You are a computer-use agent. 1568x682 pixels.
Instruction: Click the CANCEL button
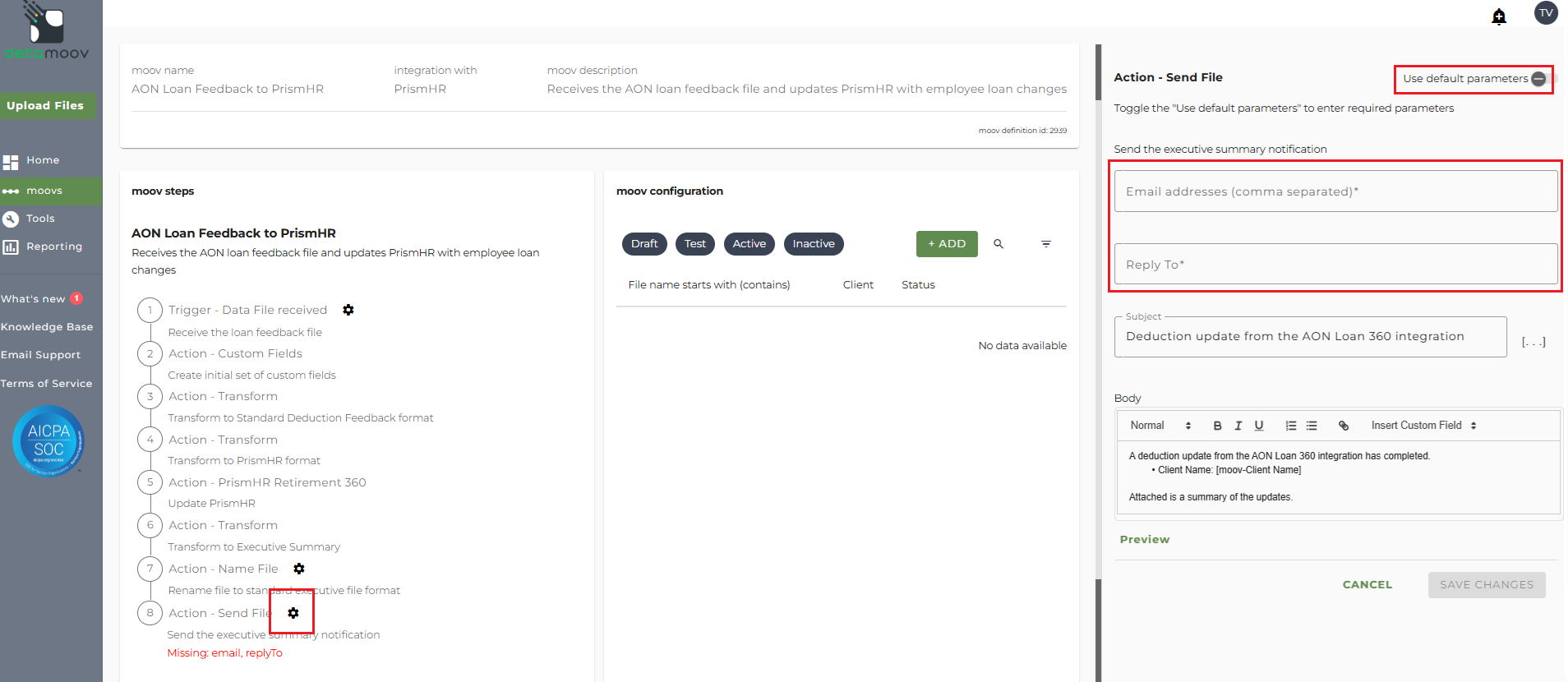[x=1367, y=585]
